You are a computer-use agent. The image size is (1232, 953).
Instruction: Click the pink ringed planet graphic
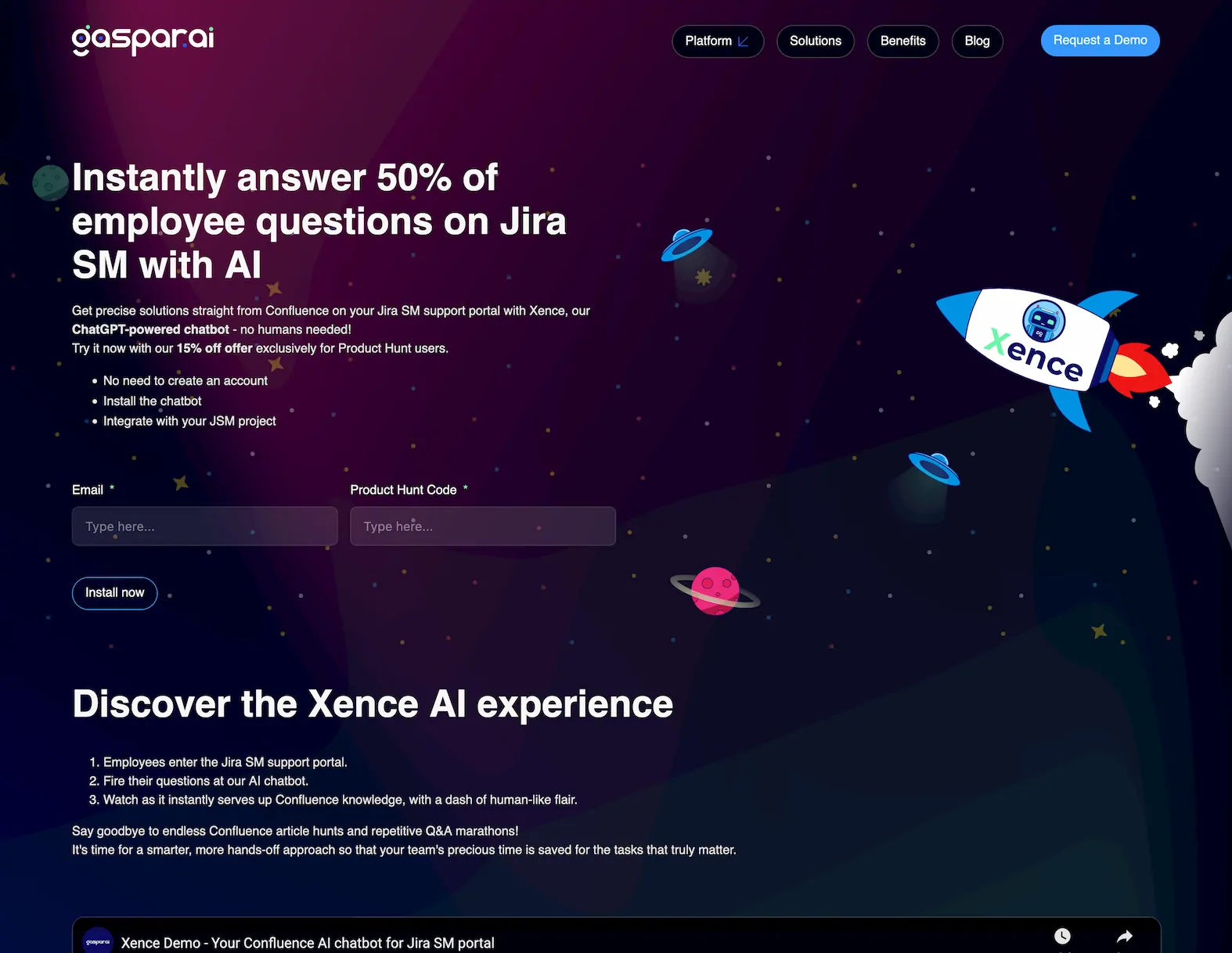pos(715,591)
